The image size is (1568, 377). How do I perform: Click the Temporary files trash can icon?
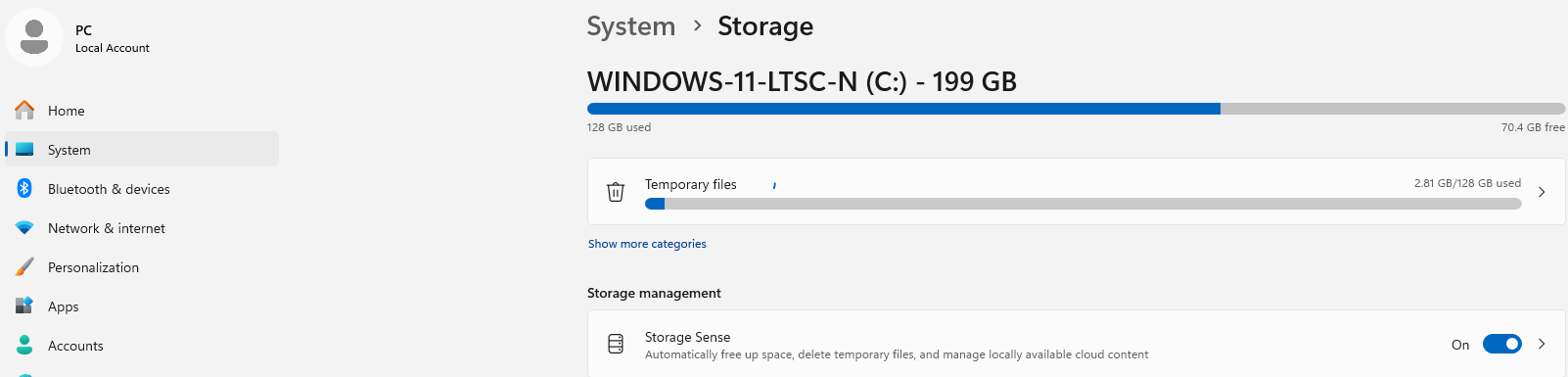pyautogui.click(x=616, y=192)
